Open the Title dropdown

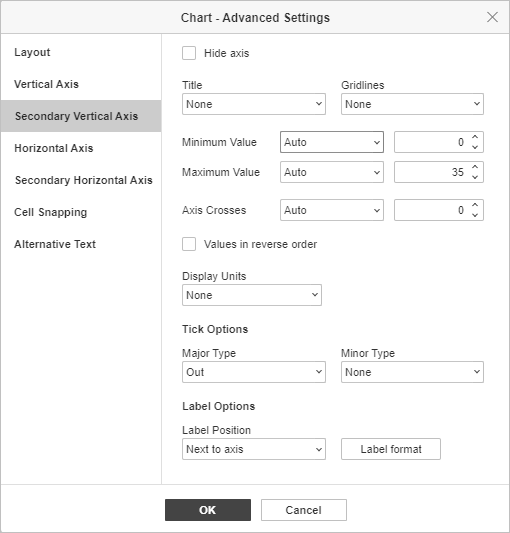click(254, 104)
